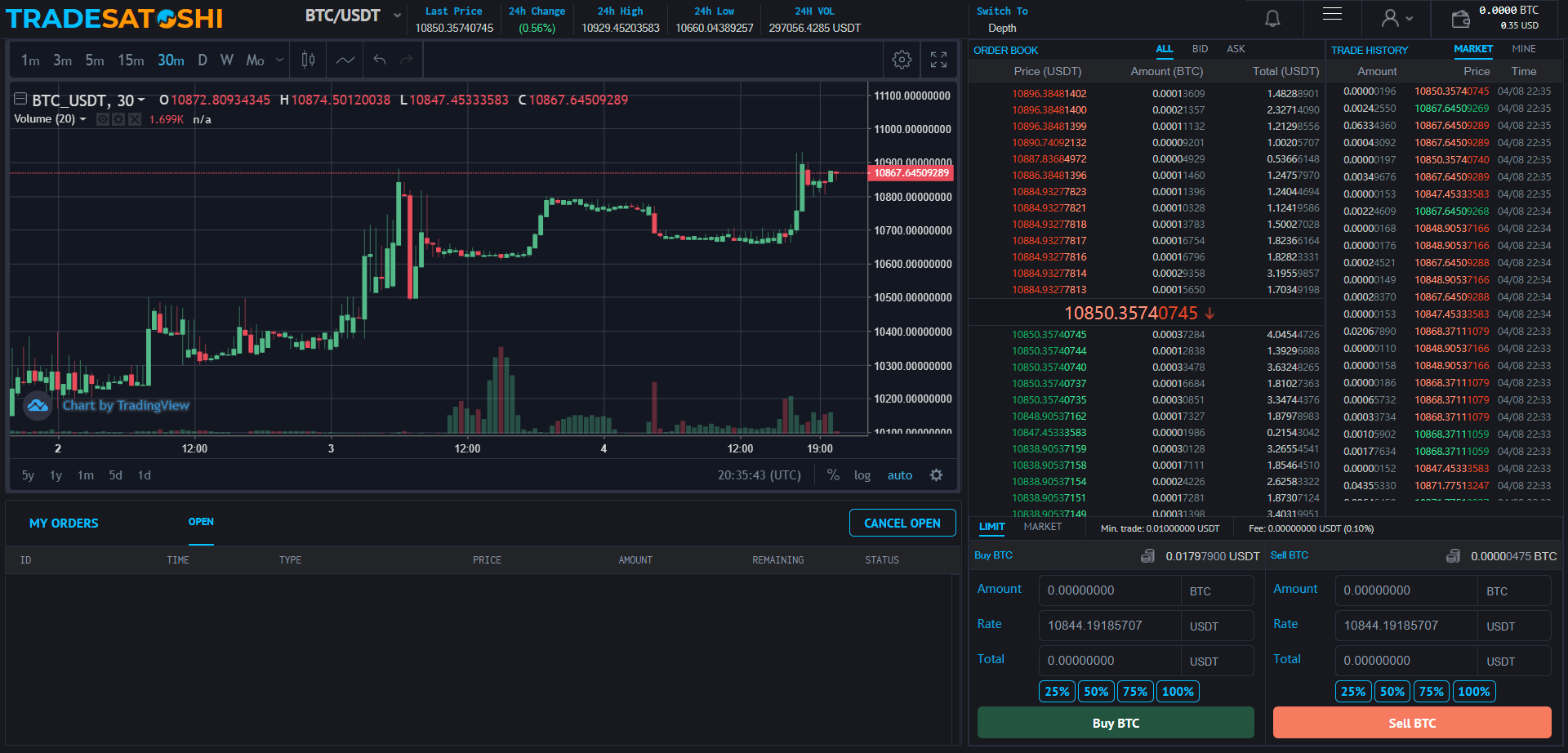Screen dimensions: 1568x753
Task: Open the candlestick chart style selector
Action: [x=308, y=60]
